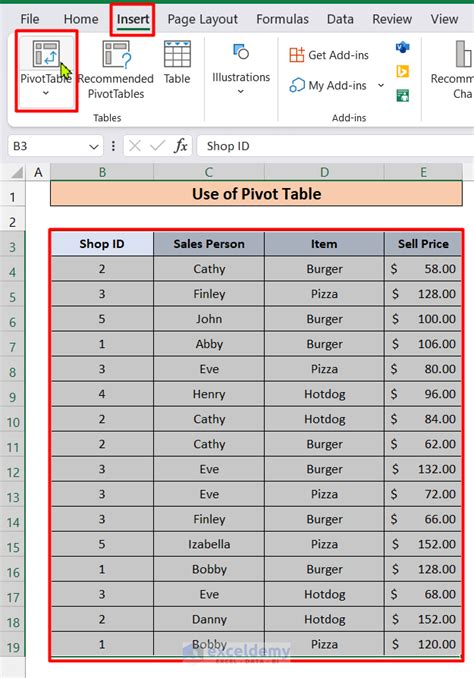Viewport: 474px width, 678px height.
Task: Select the Izabella cell
Action: [209, 544]
